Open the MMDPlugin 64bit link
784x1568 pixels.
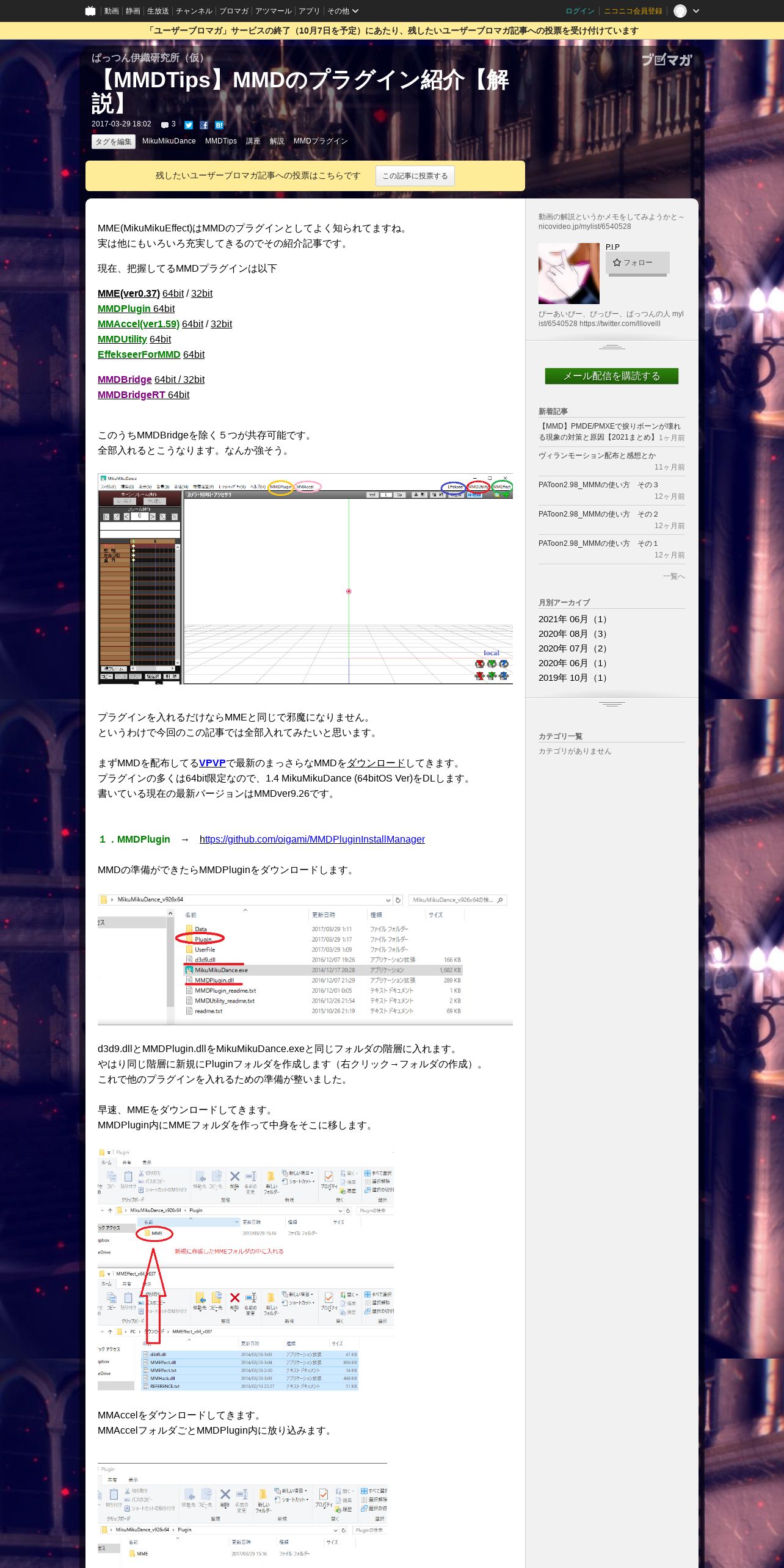[136, 308]
